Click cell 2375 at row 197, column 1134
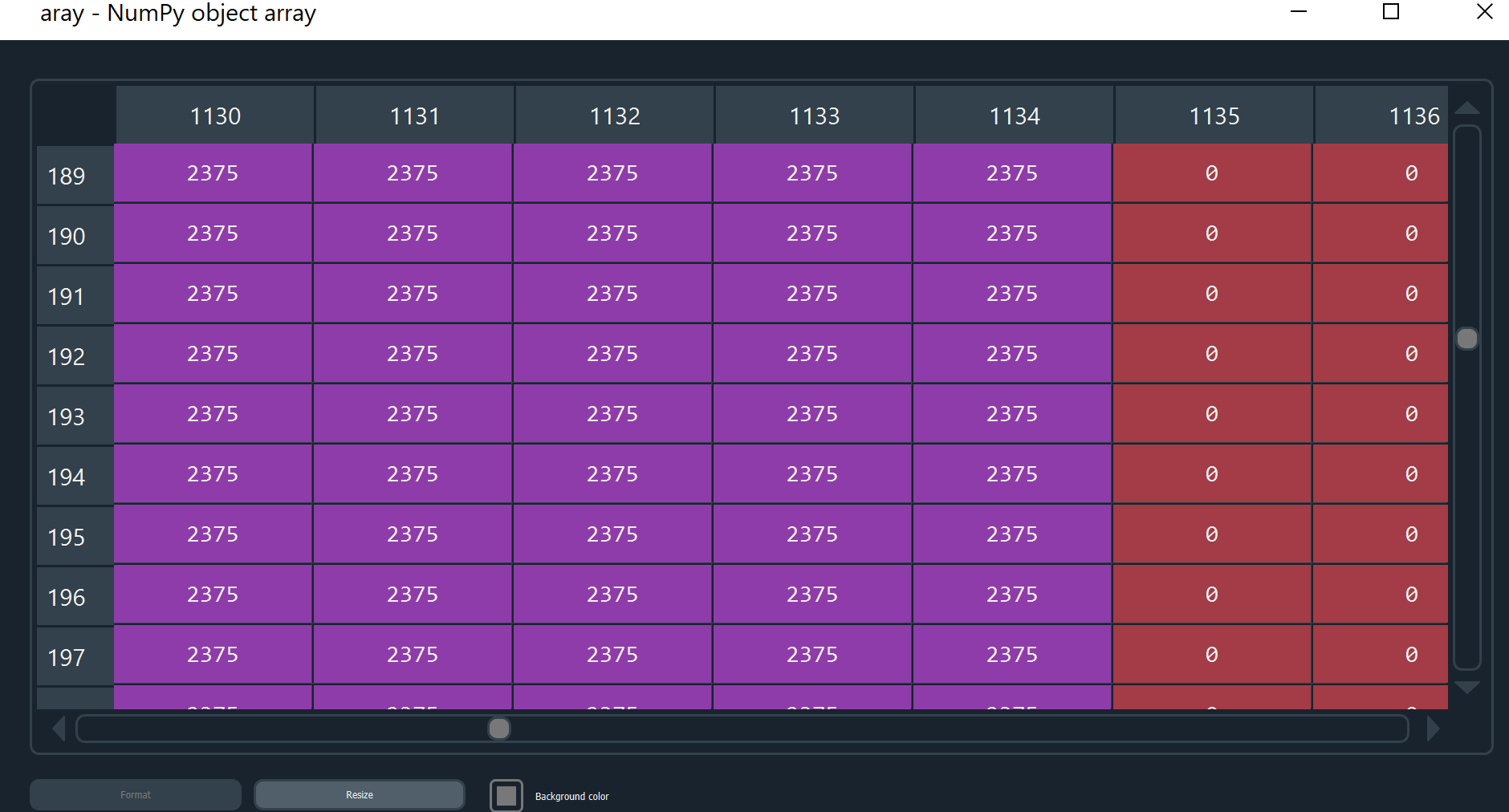The image size is (1509, 812). pyautogui.click(x=1012, y=655)
